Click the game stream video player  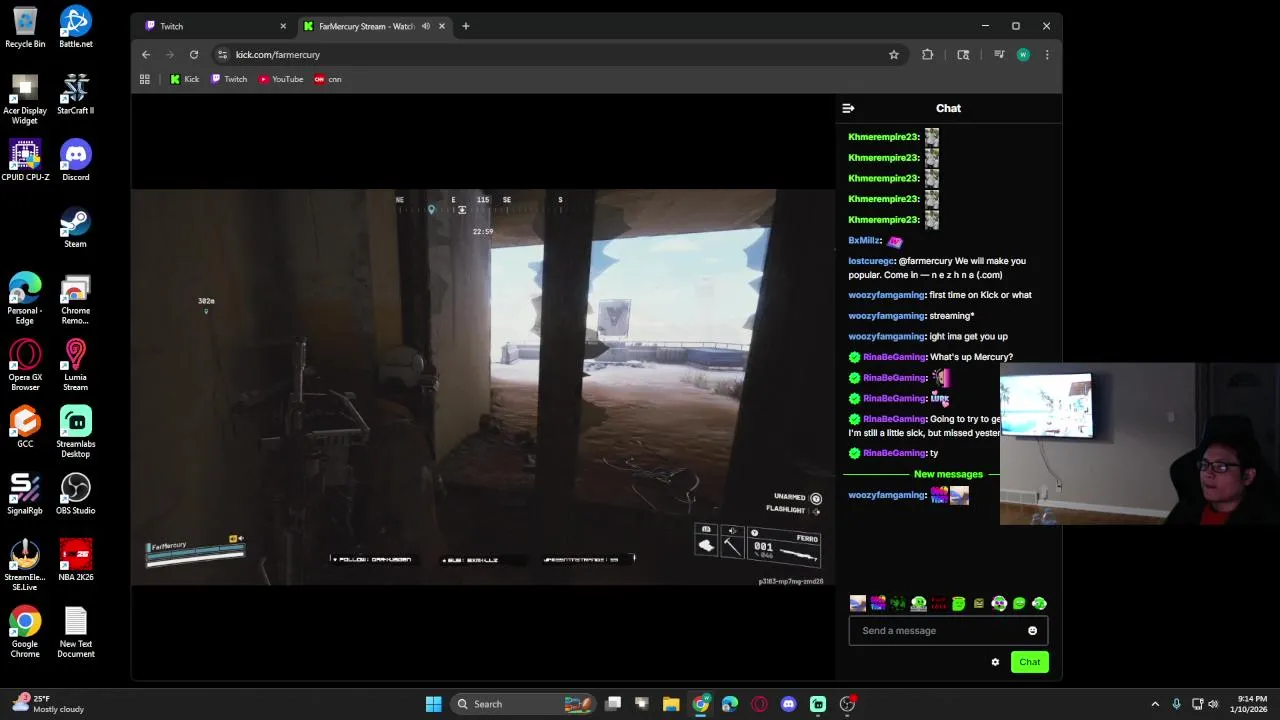pos(483,387)
